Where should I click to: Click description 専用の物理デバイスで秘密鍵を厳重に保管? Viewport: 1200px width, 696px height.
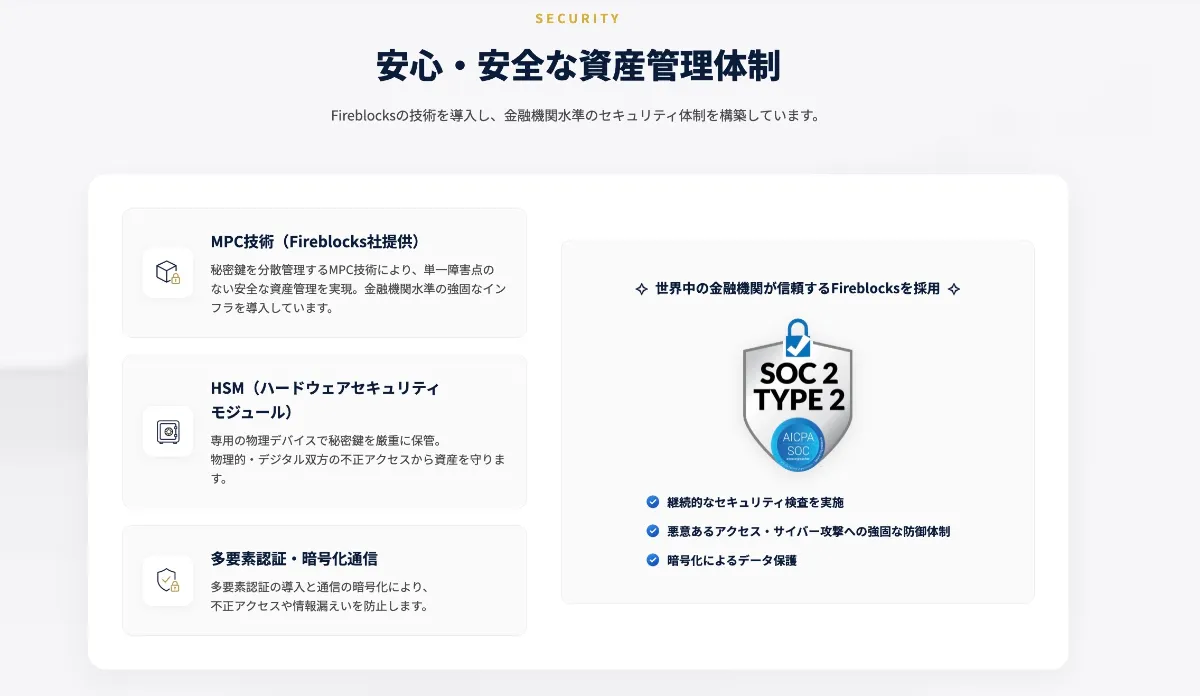tap(358, 459)
